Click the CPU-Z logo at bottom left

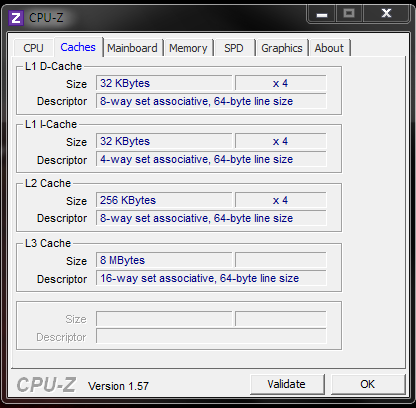tap(46, 385)
